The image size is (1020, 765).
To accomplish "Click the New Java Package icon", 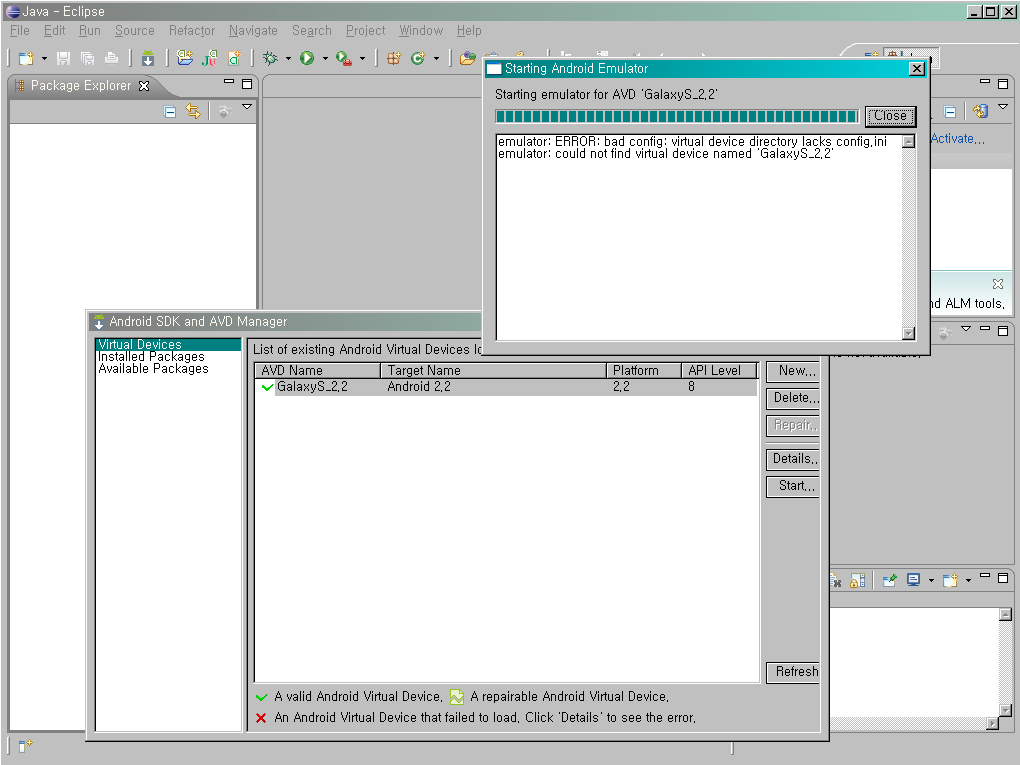I will click(x=394, y=59).
